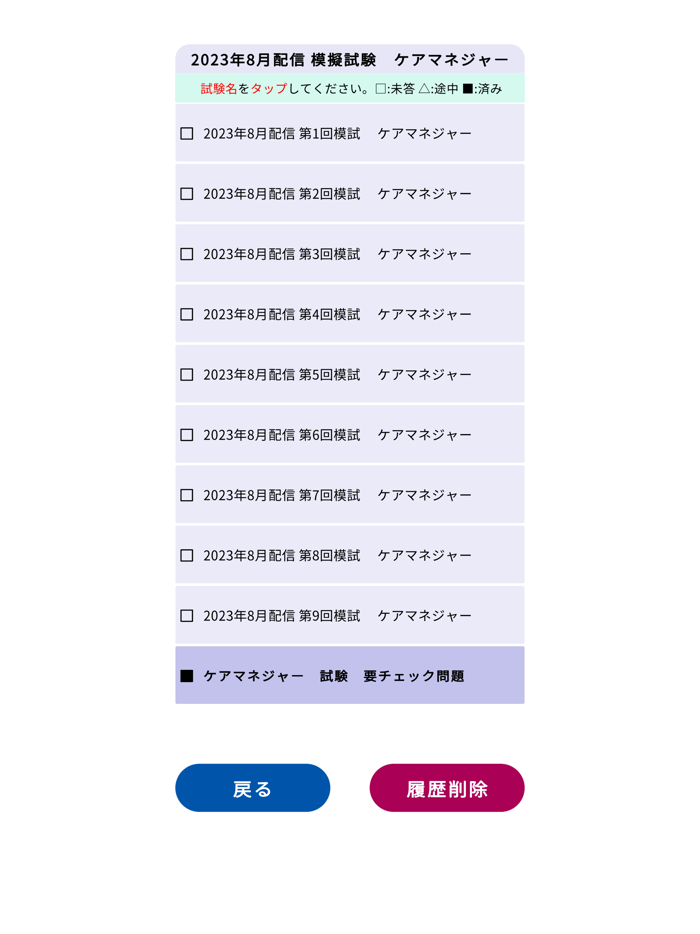Check the box for 第1回模試
This screenshot has width=700, height=934.
pos(186,133)
